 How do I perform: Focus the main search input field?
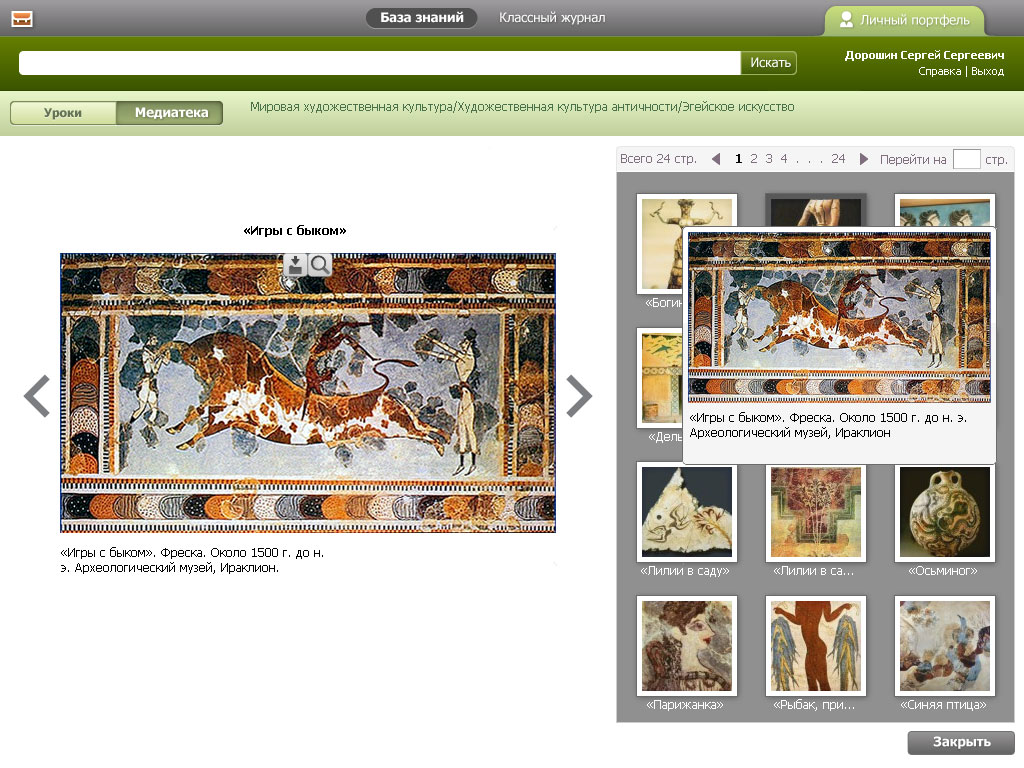point(379,63)
